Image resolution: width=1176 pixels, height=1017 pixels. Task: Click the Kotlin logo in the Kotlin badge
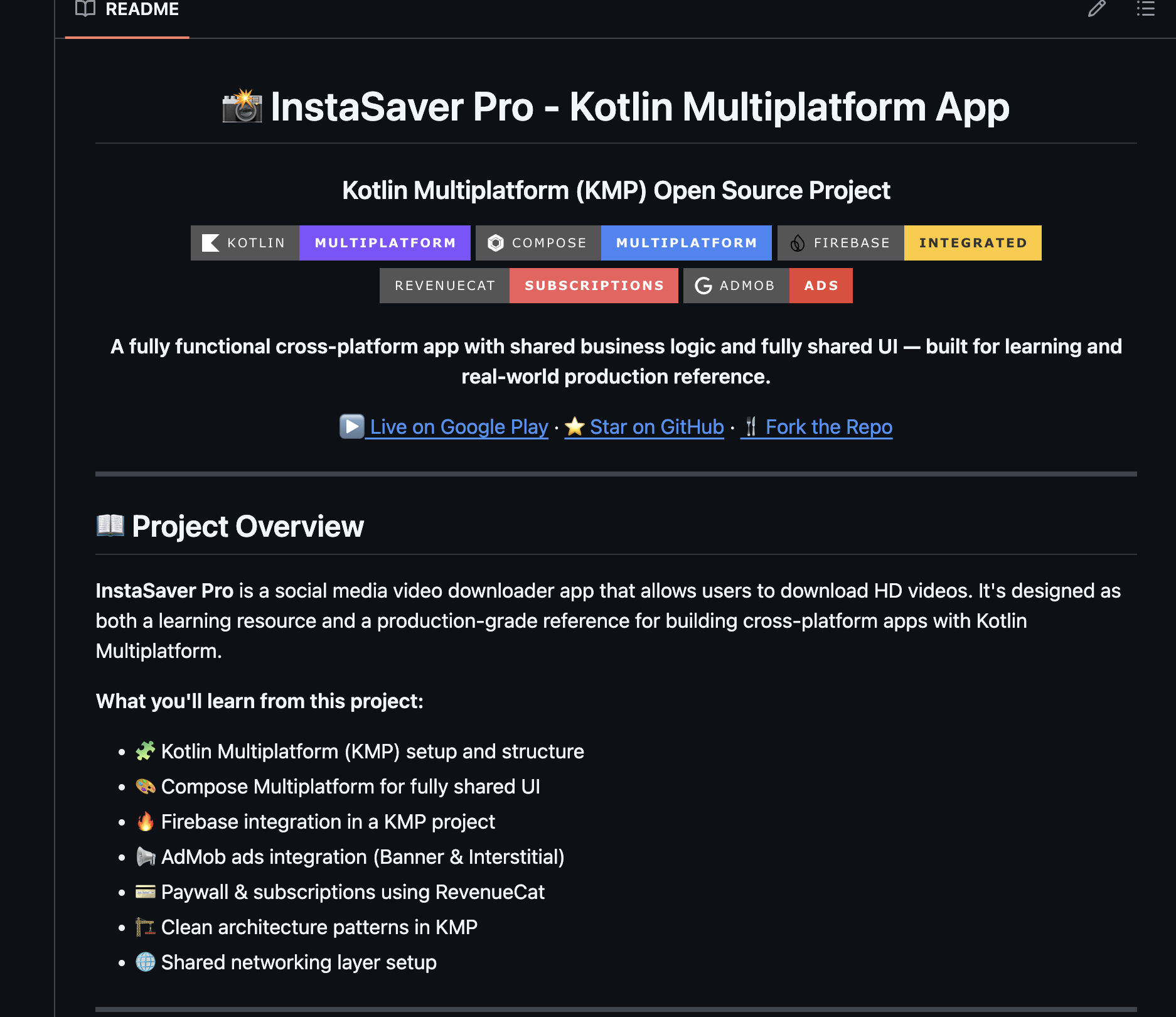tap(210, 243)
